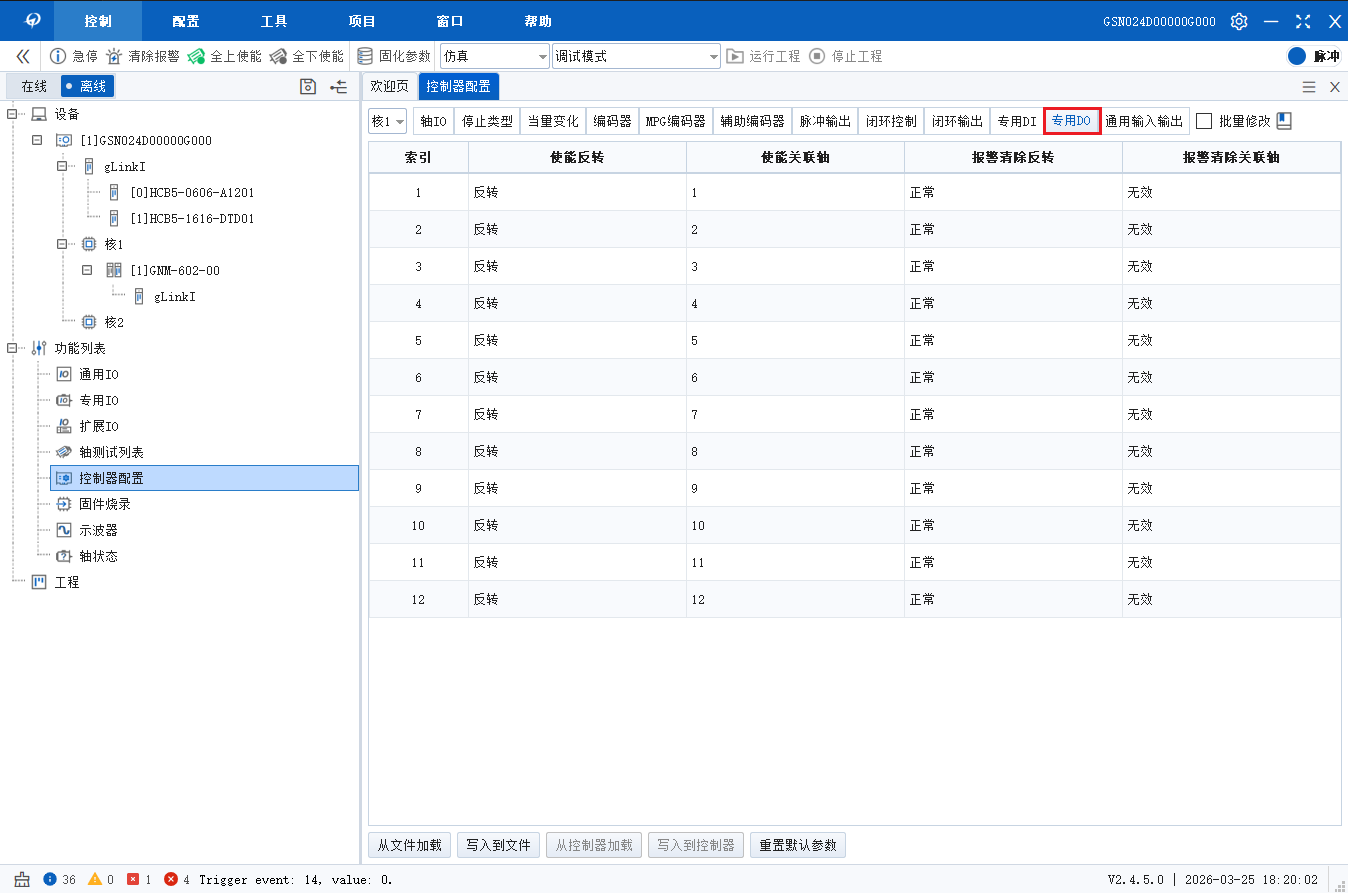Image resolution: width=1348 pixels, height=893 pixels.
Task: Collapse the 功能列表 tree node
Action: pos(13,348)
